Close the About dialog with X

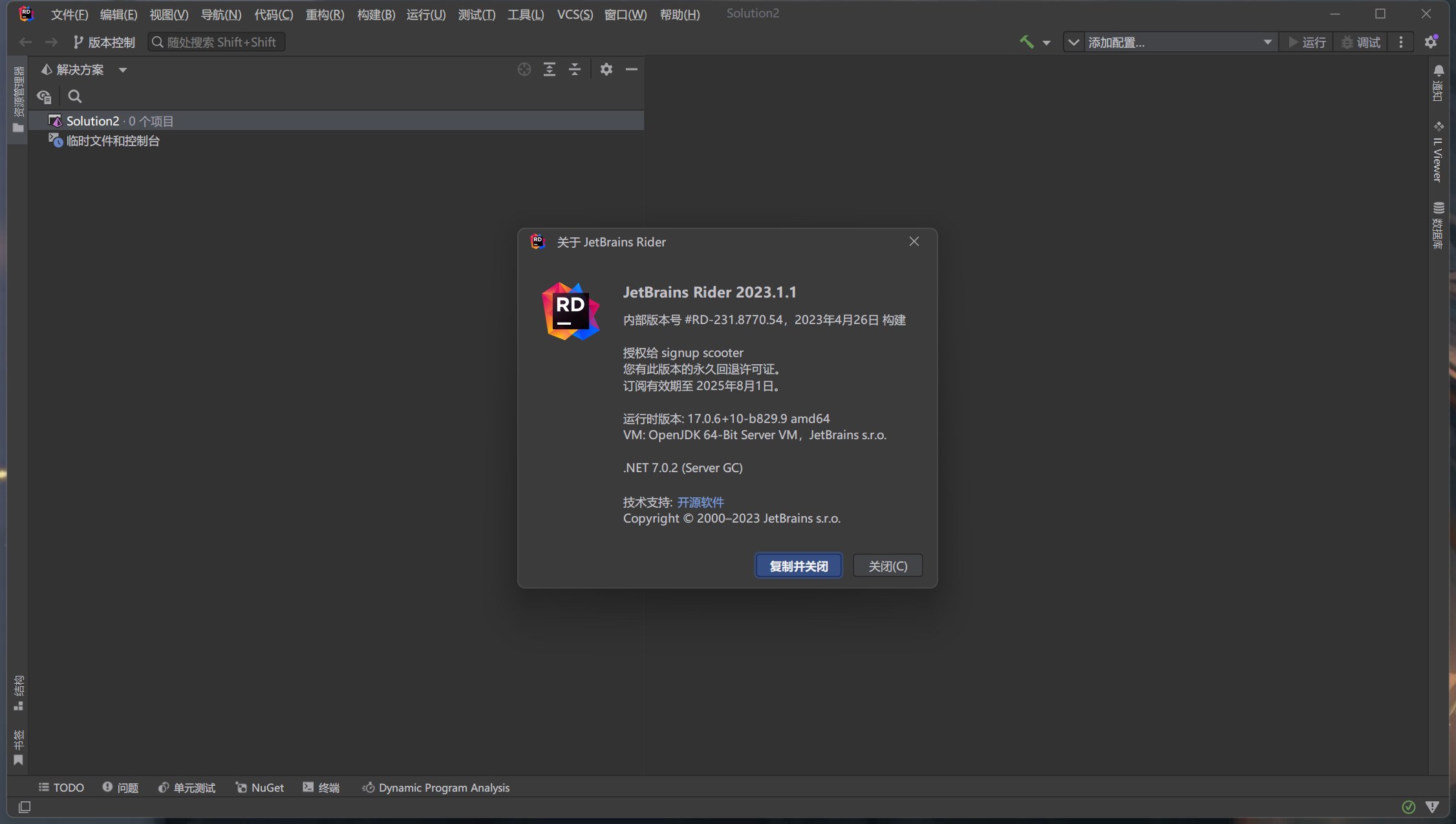click(x=914, y=241)
